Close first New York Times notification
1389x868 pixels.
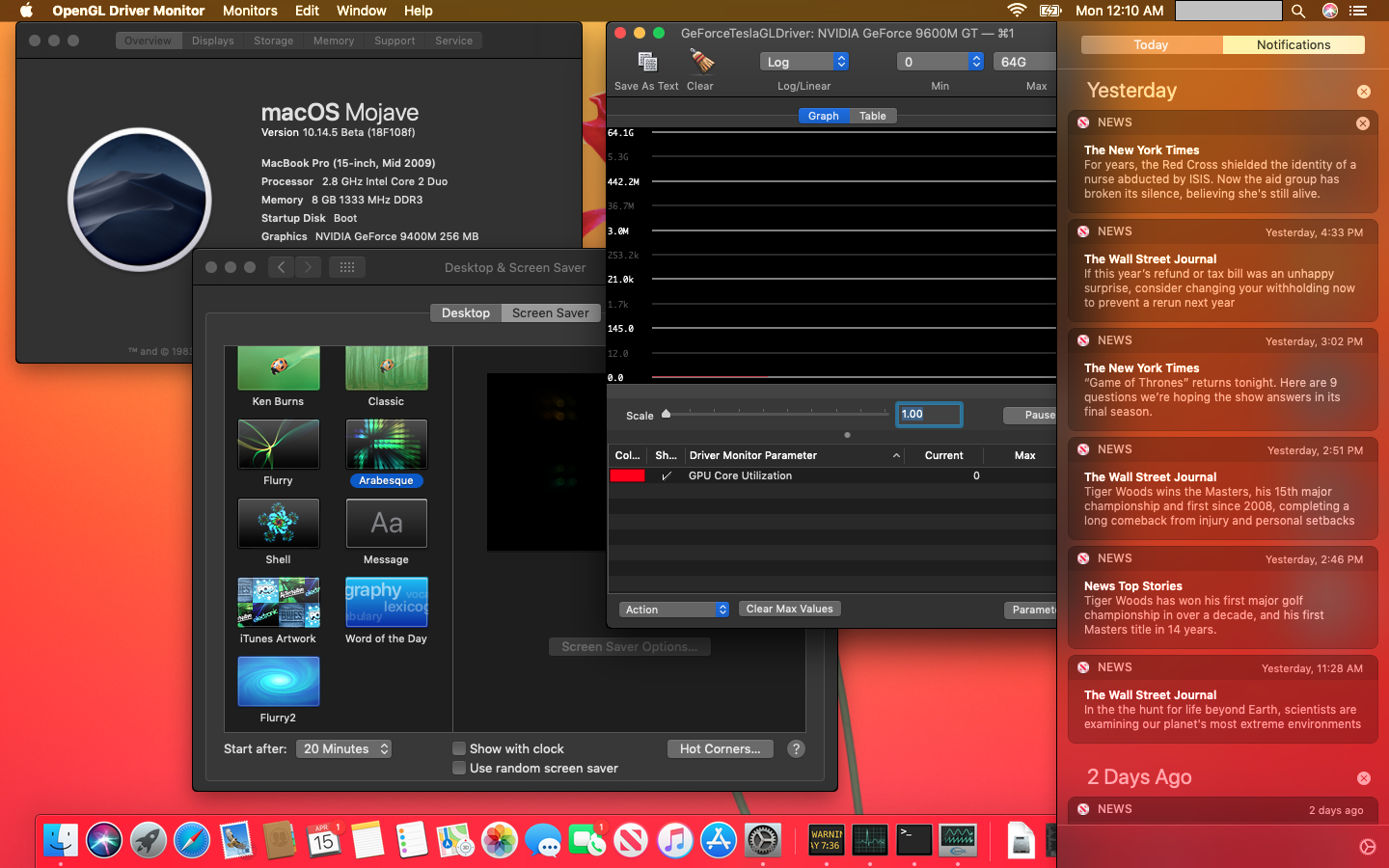click(x=1363, y=123)
